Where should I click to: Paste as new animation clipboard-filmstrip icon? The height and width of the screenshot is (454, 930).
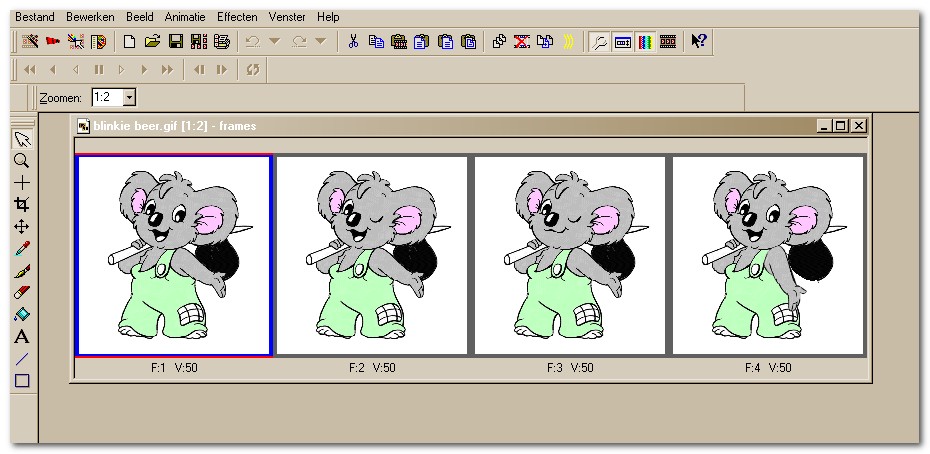click(399, 42)
